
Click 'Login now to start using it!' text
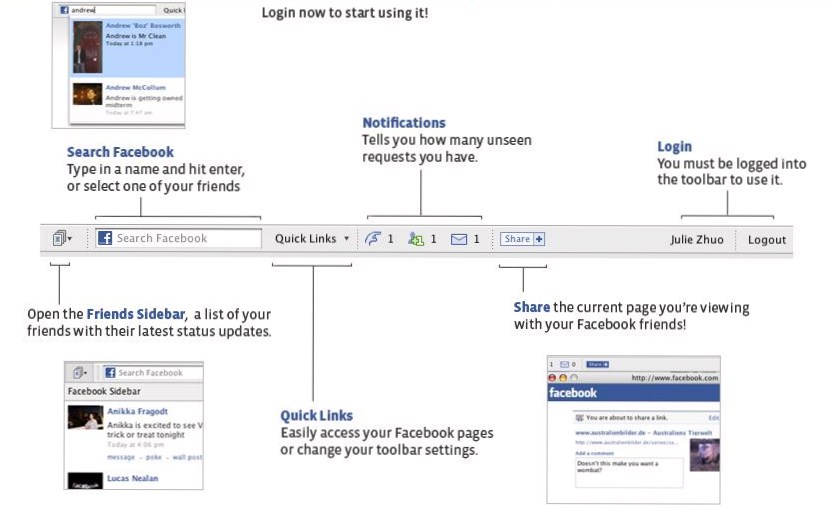[345, 13]
